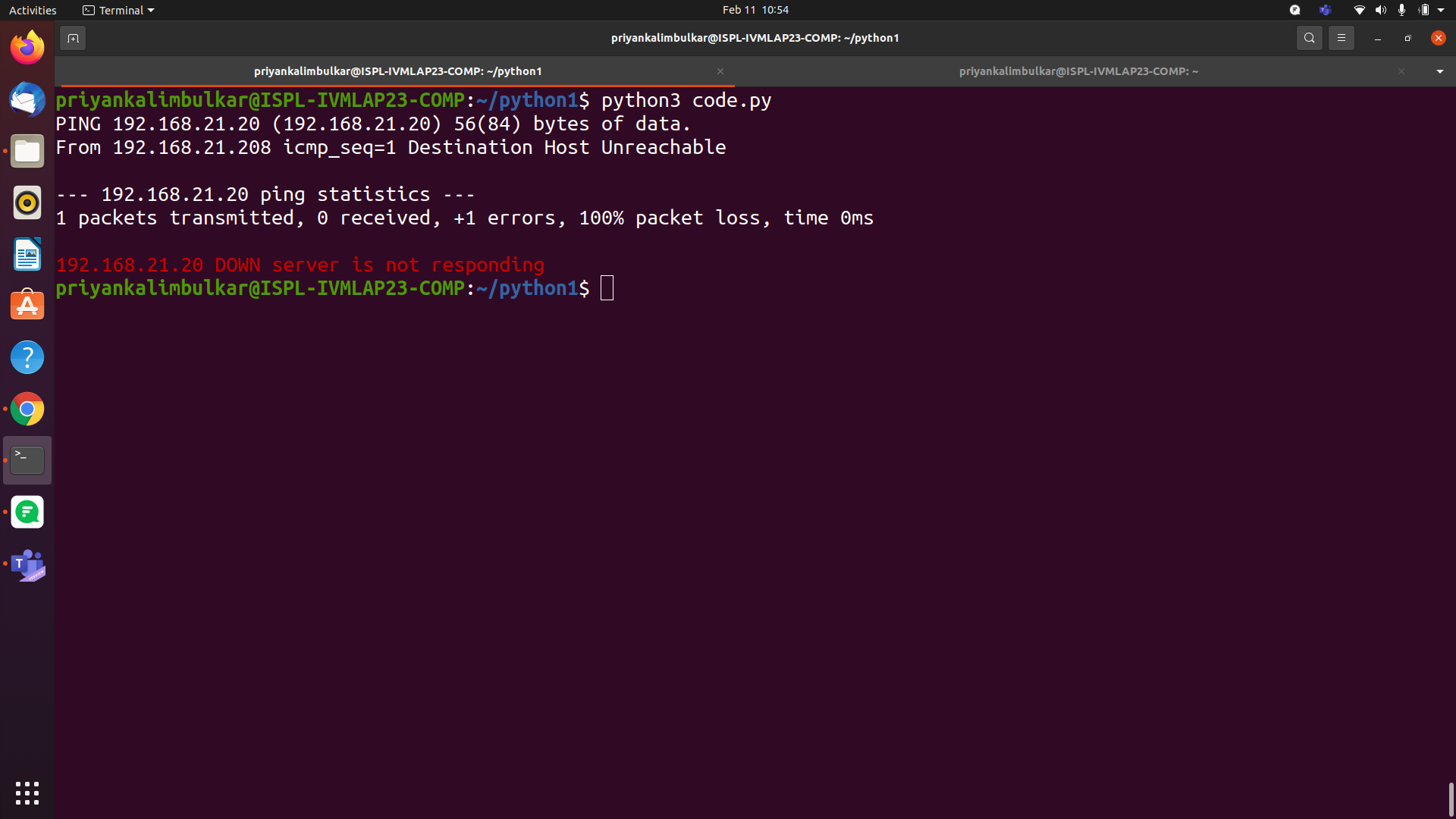Open volume speaker indicator
Viewport: 1456px width, 819px height.
click(1380, 10)
